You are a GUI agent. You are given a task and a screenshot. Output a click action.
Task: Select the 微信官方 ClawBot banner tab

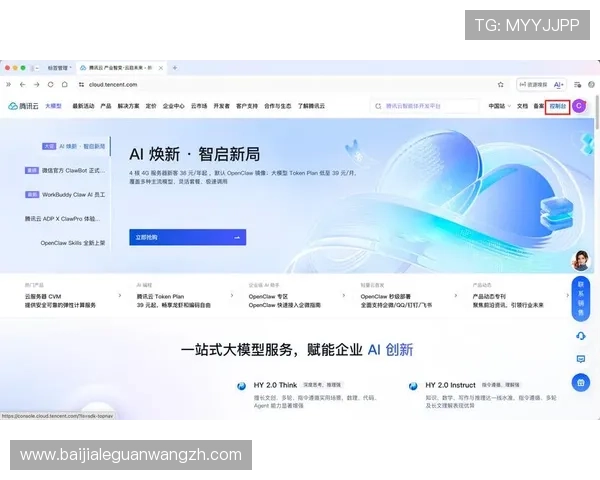tap(65, 170)
